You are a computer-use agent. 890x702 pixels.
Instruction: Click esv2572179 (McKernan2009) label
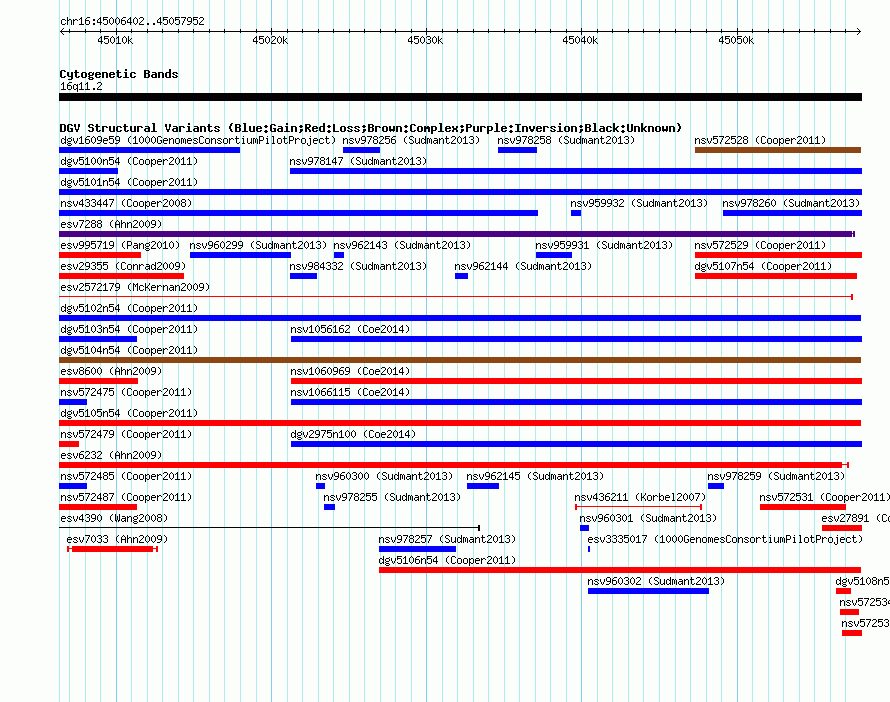[x=135, y=287]
